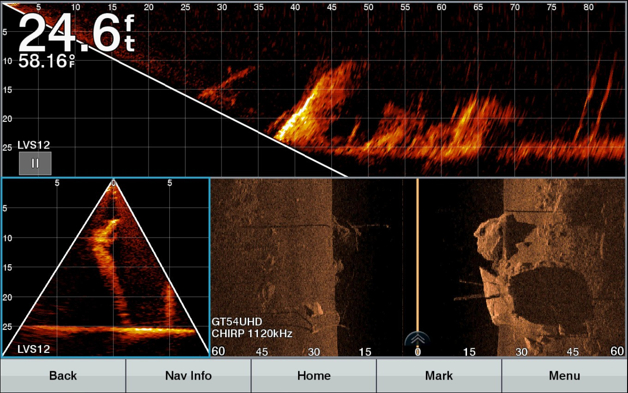The width and height of the screenshot is (628, 393).
Task: Tap the 24.6 ft depth readout
Action: [76, 33]
